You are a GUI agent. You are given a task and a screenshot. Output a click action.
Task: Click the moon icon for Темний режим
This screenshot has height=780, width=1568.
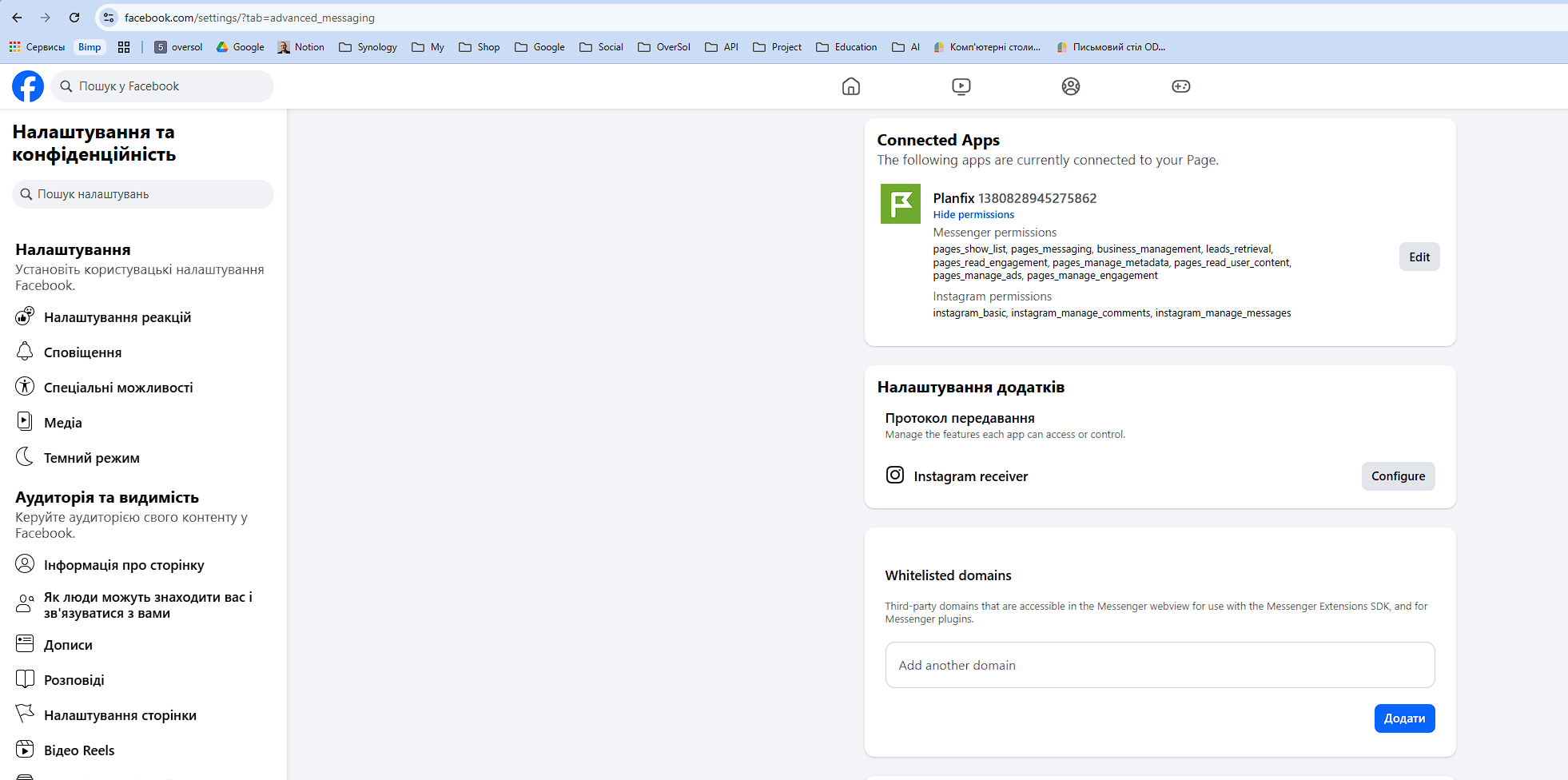tap(25, 457)
